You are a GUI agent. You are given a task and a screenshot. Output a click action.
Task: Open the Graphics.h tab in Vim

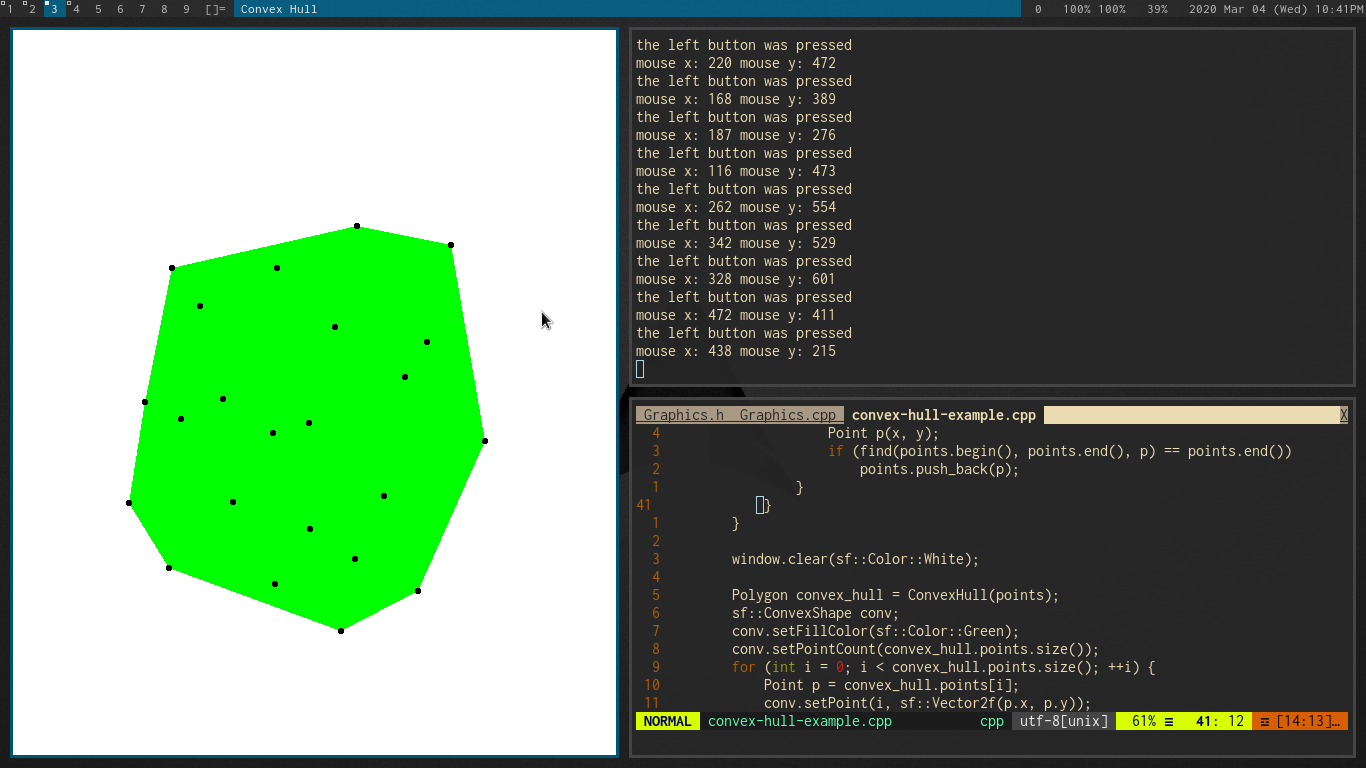683,415
